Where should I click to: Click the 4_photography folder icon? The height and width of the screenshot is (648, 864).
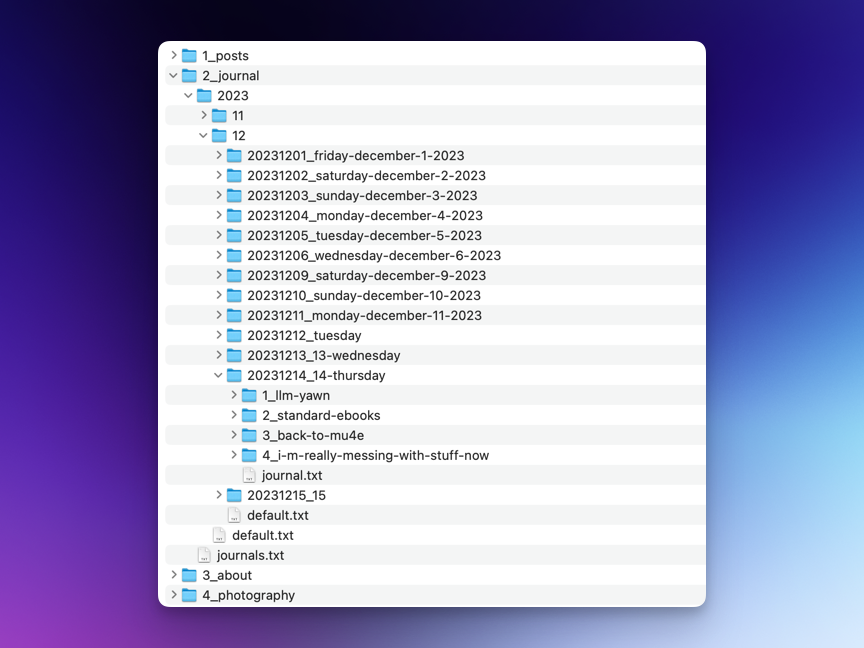[190, 595]
